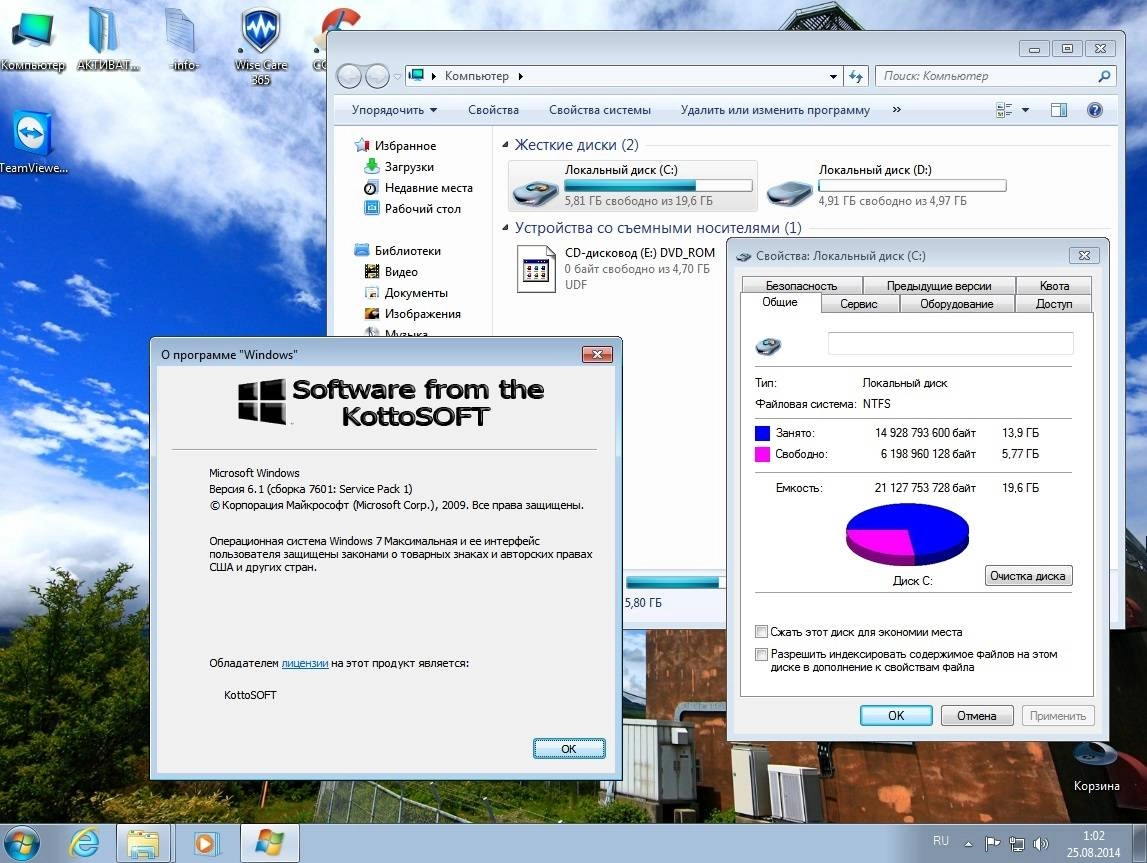Select Загрузки in navigation pane
This screenshot has height=863, width=1147.
(399, 167)
